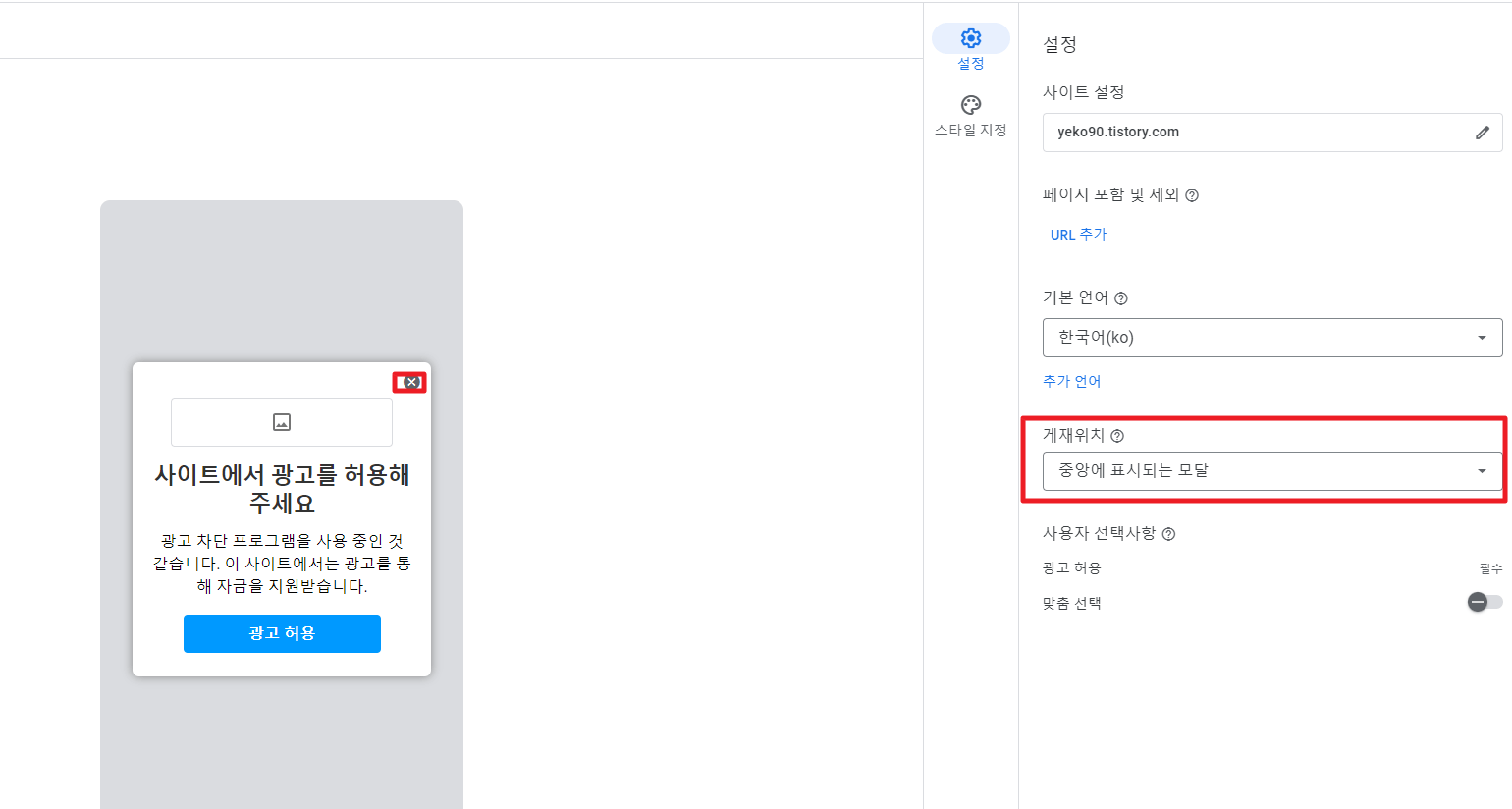Viewport: 1512px width, 809px height.
Task: Click the help icon next to 기본 언어
Action: pyautogui.click(x=1121, y=297)
